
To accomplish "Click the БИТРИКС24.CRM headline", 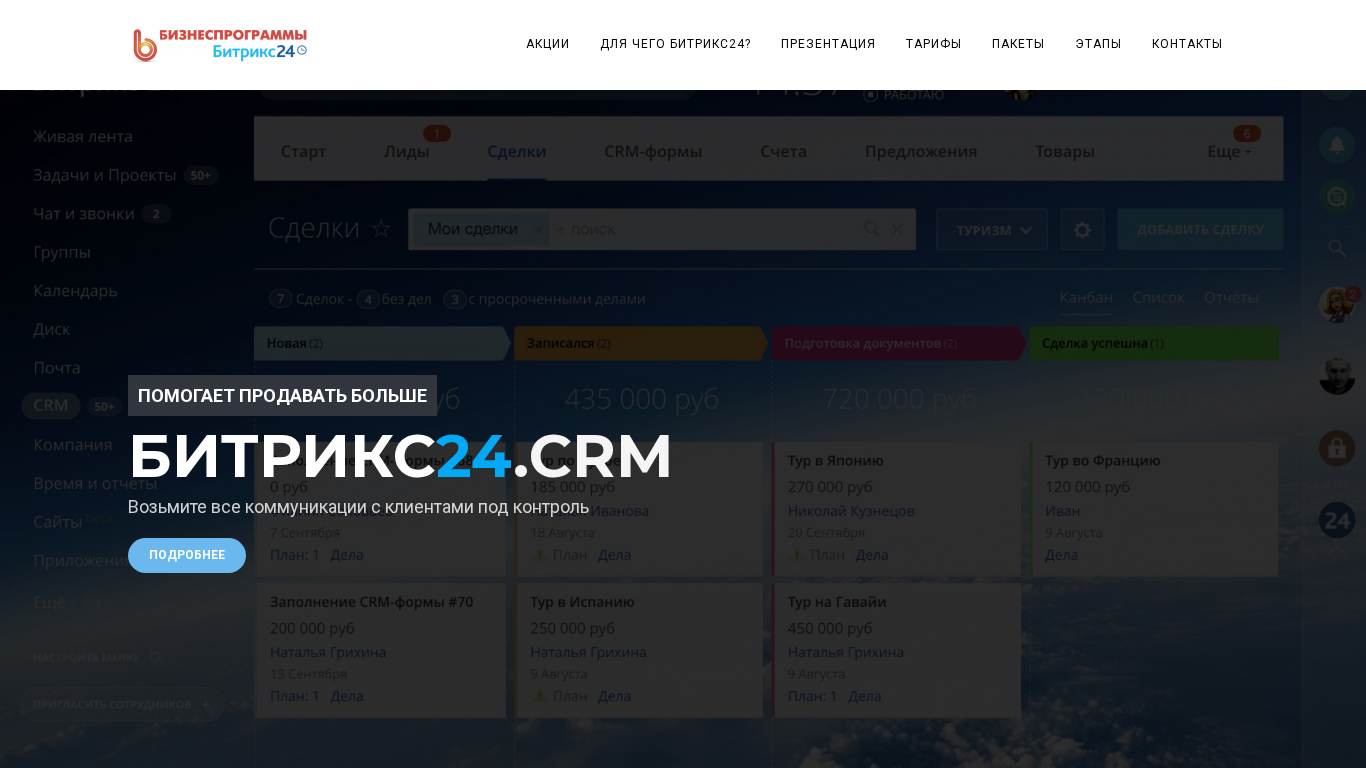I will (400, 456).
